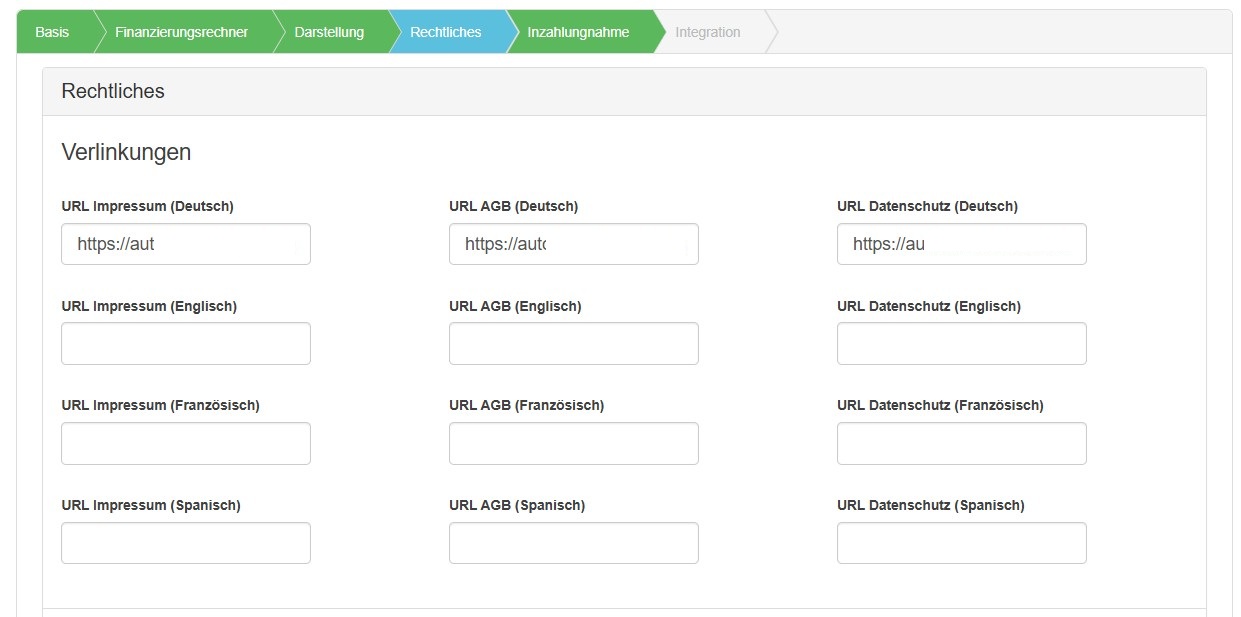
Task: Click the URL Datenschutz (Deutsch) field
Action: point(961,244)
